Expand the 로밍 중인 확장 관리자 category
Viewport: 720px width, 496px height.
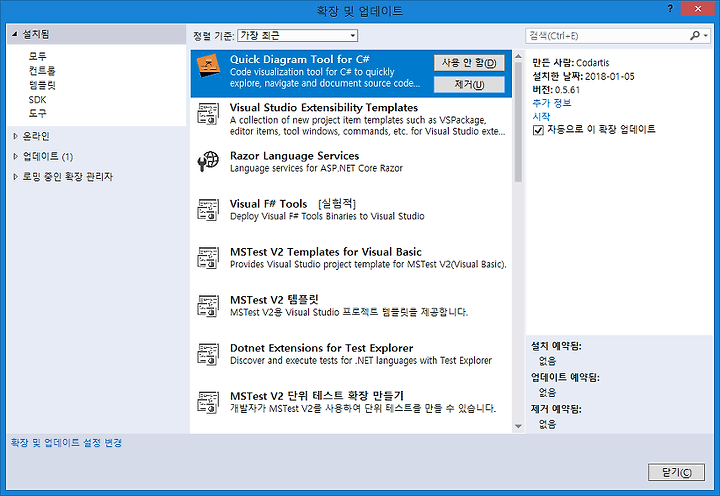coord(15,176)
